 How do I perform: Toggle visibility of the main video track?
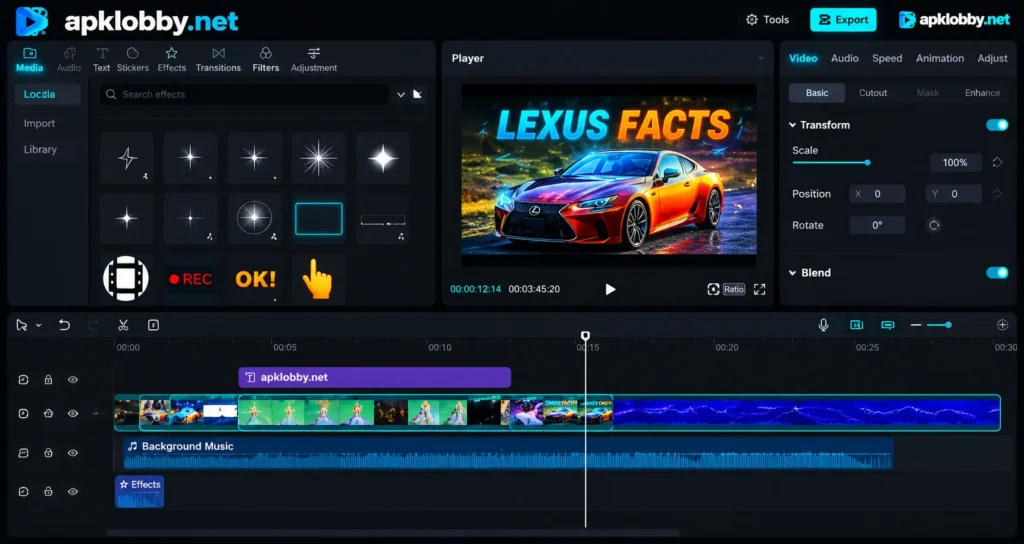(72, 413)
